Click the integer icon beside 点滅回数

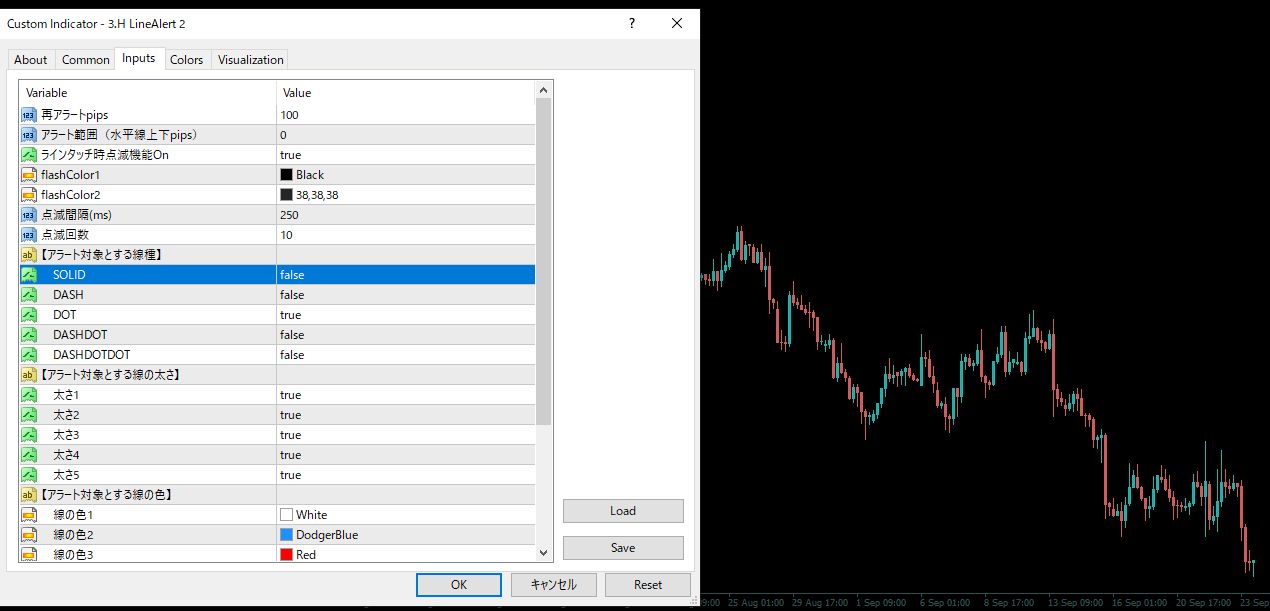tap(29, 235)
